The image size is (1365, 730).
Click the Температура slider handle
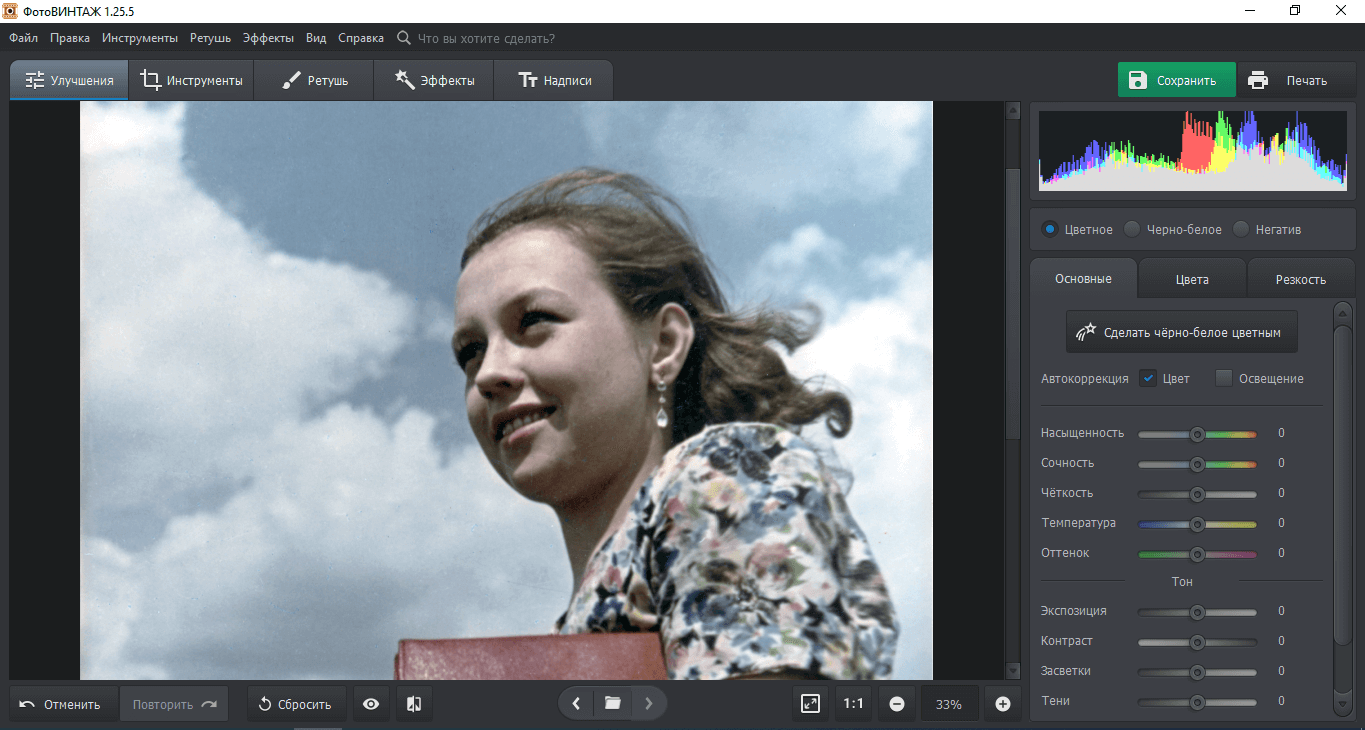click(x=1197, y=524)
